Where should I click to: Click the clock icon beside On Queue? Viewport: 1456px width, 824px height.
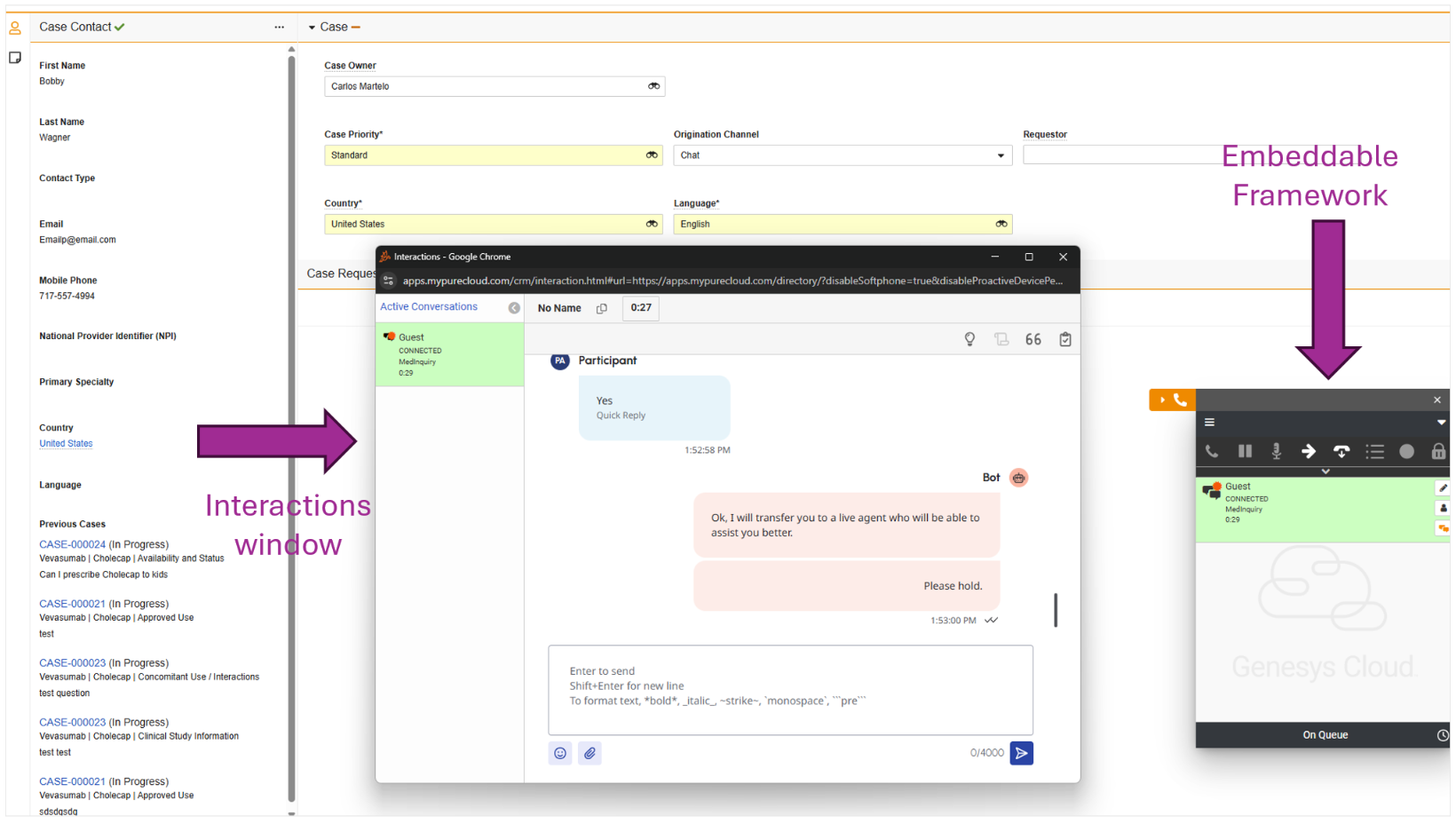(x=1443, y=735)
